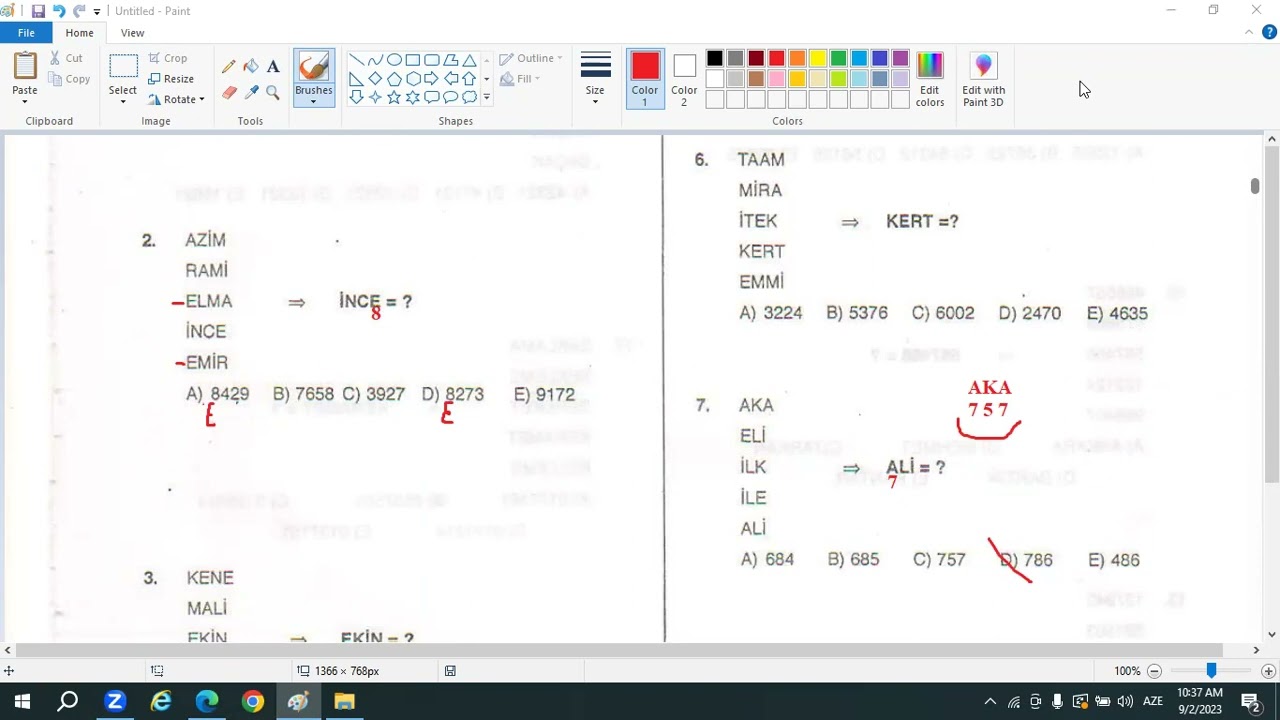This screenshot has width=1280, height=720.
Task: Click the horizontal scrollbar track
Action: pyautogui.click(x=632, y=650)
